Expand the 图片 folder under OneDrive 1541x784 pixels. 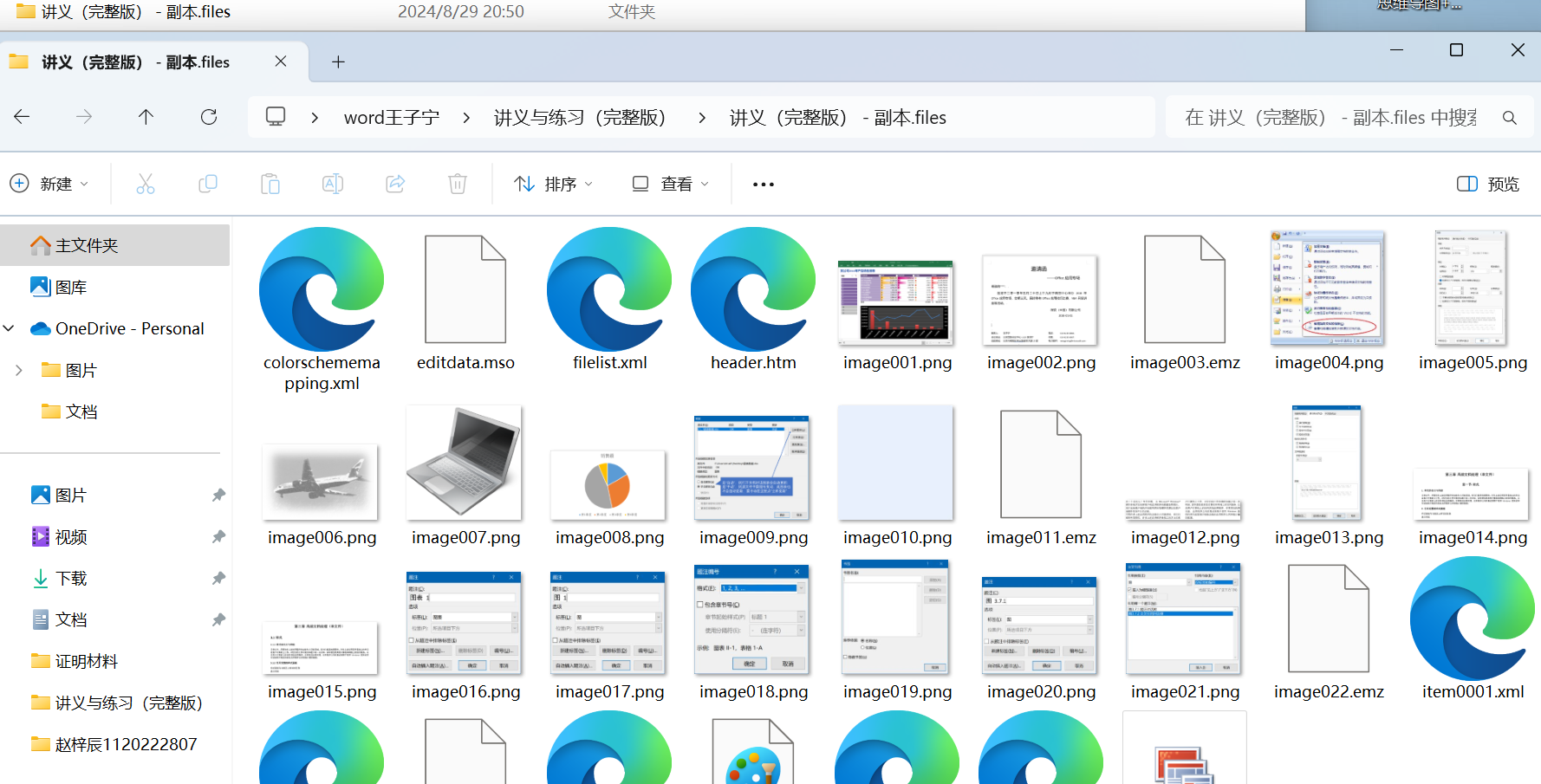[19, 370]
